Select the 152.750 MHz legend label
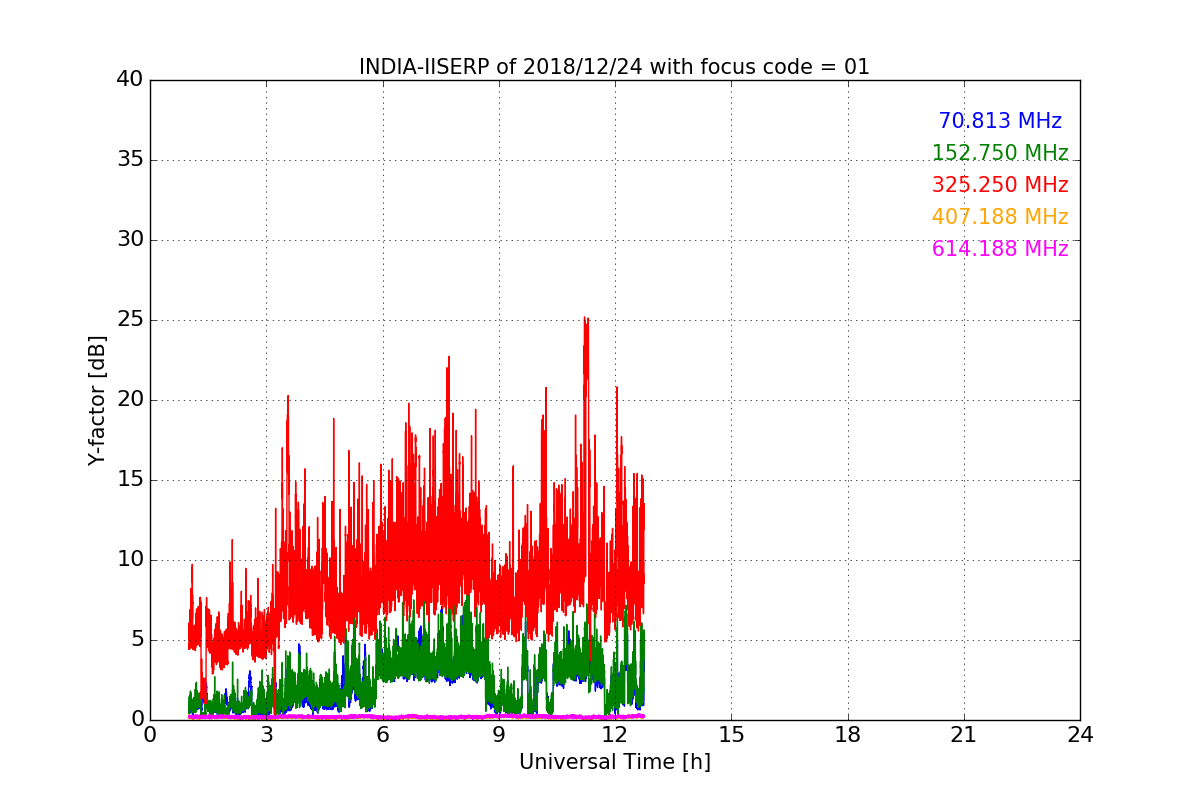 [x=1000, y=153]
